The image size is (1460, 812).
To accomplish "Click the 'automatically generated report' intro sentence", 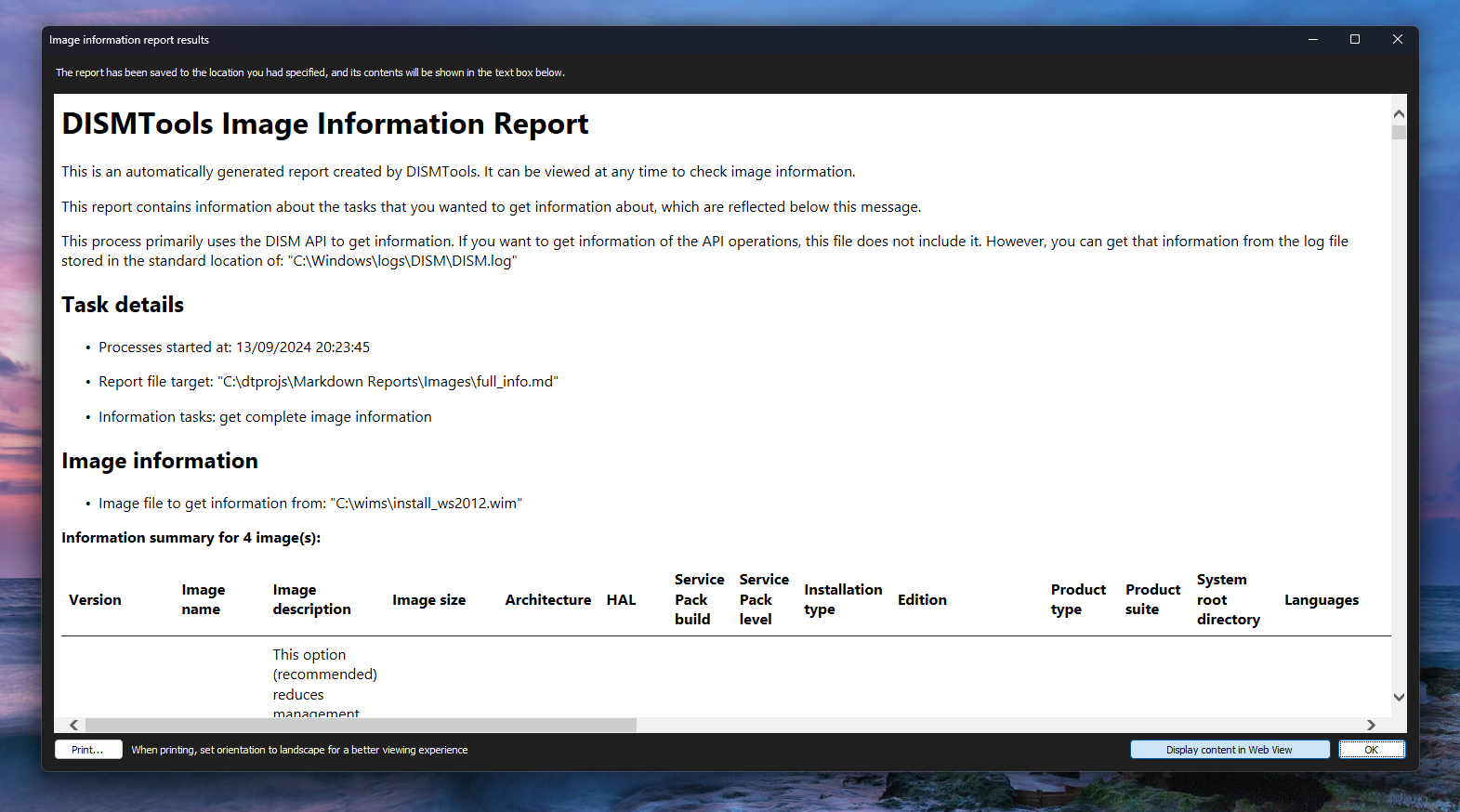I will click(x=458, y=172).
